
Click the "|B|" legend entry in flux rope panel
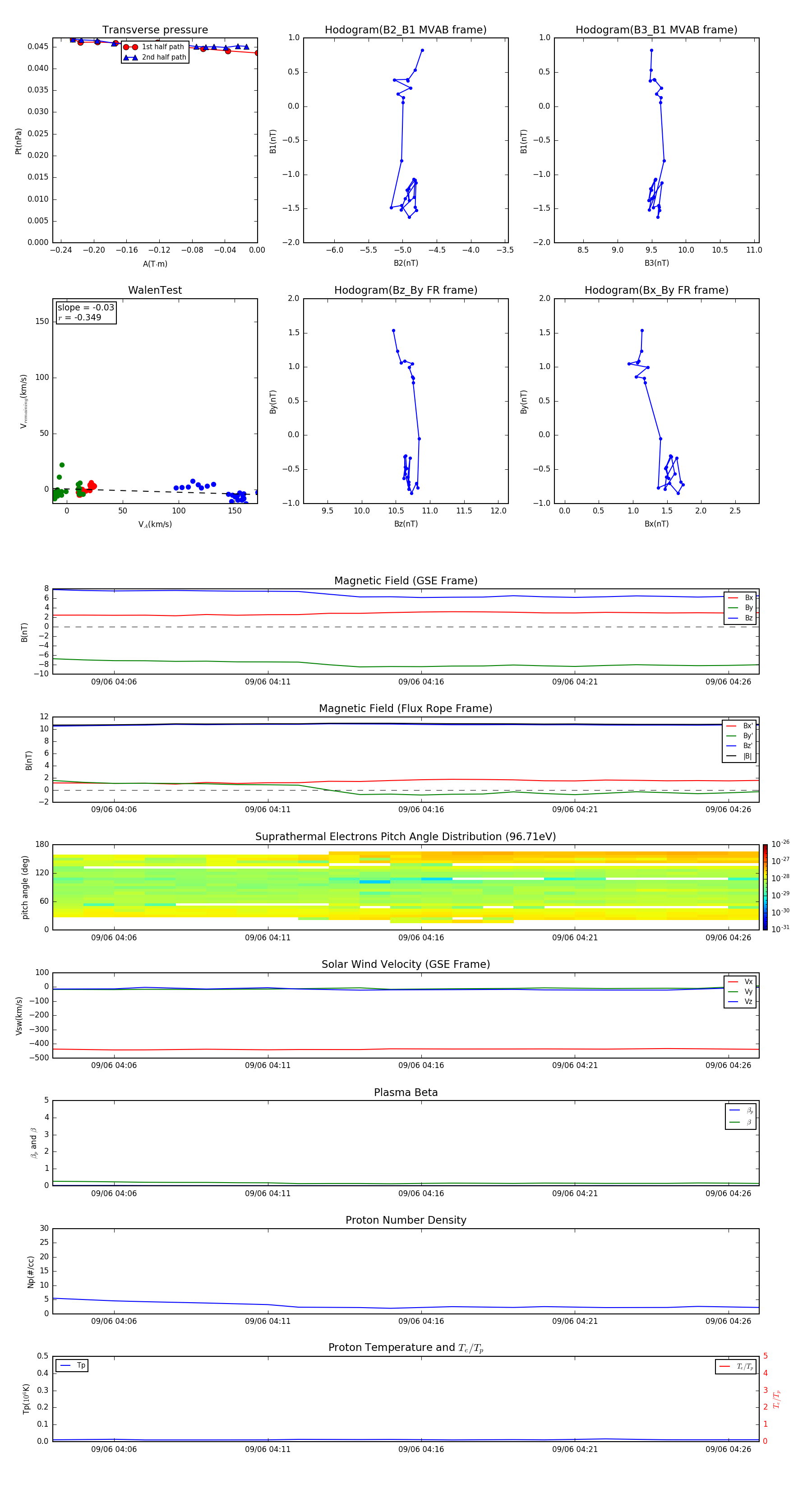(x=740, y=756)
